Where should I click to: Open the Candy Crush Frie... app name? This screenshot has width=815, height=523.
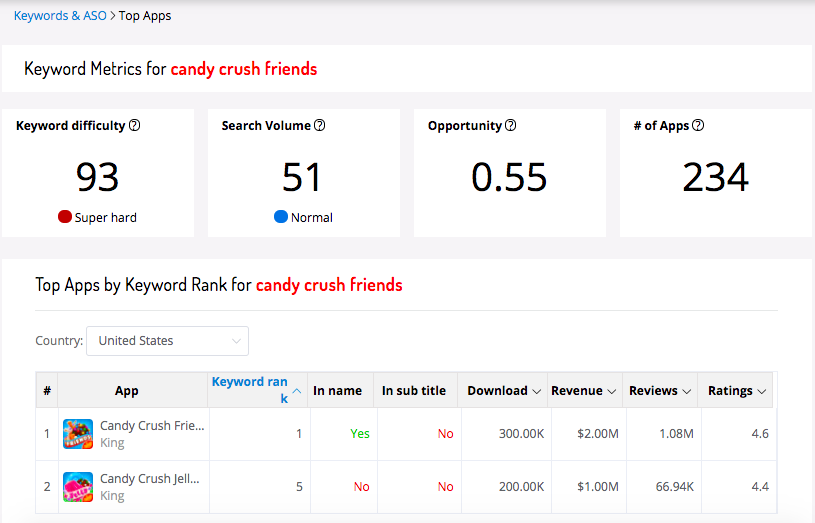(x=152, y=425)
